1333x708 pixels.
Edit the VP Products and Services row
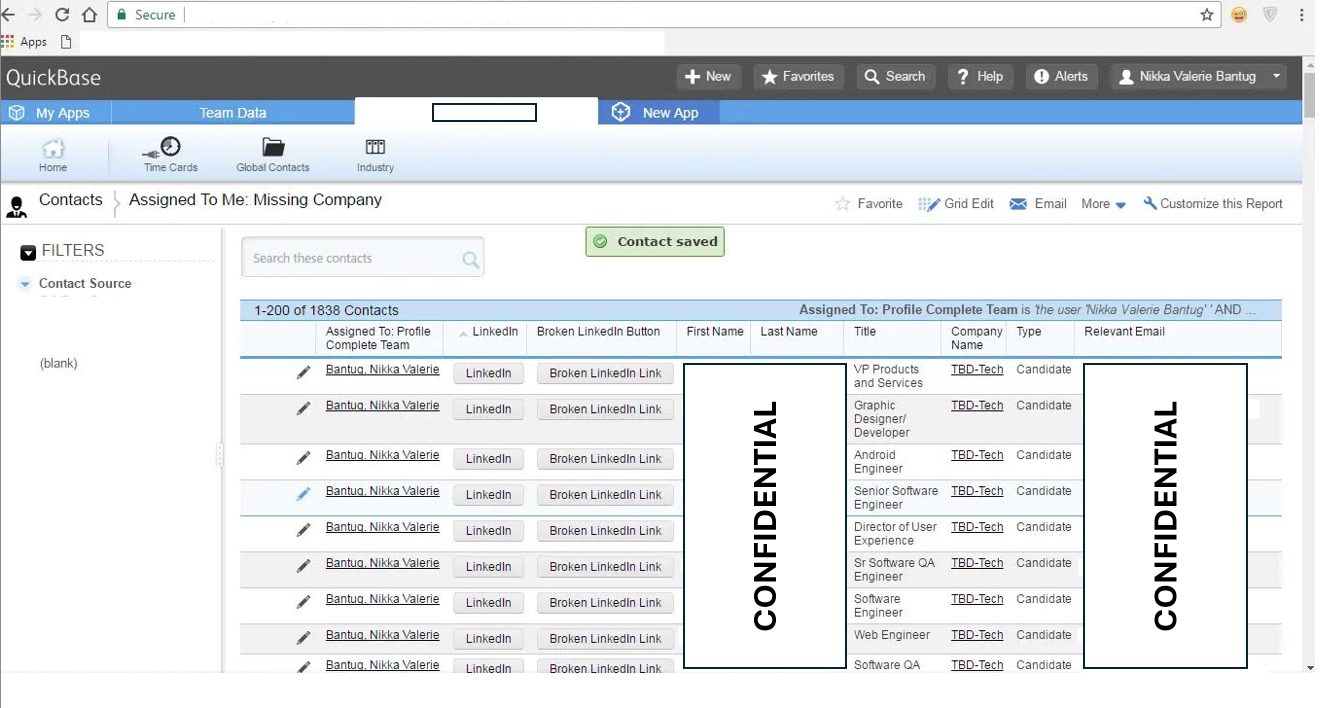point(303,373)
